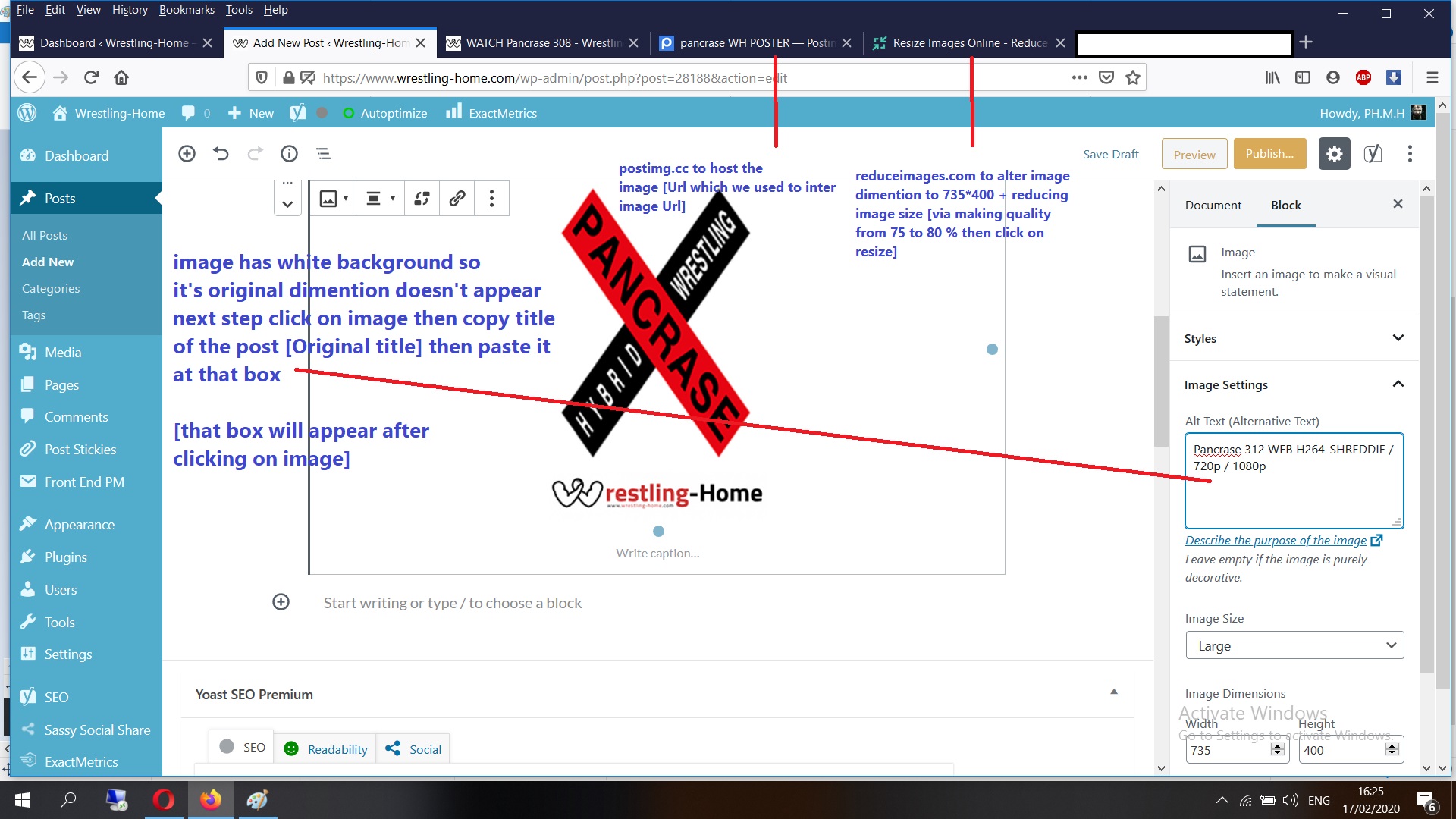The image size is (1456, 819).
Task: Select Yoast Social tab
Action: (x=413, y=748)
